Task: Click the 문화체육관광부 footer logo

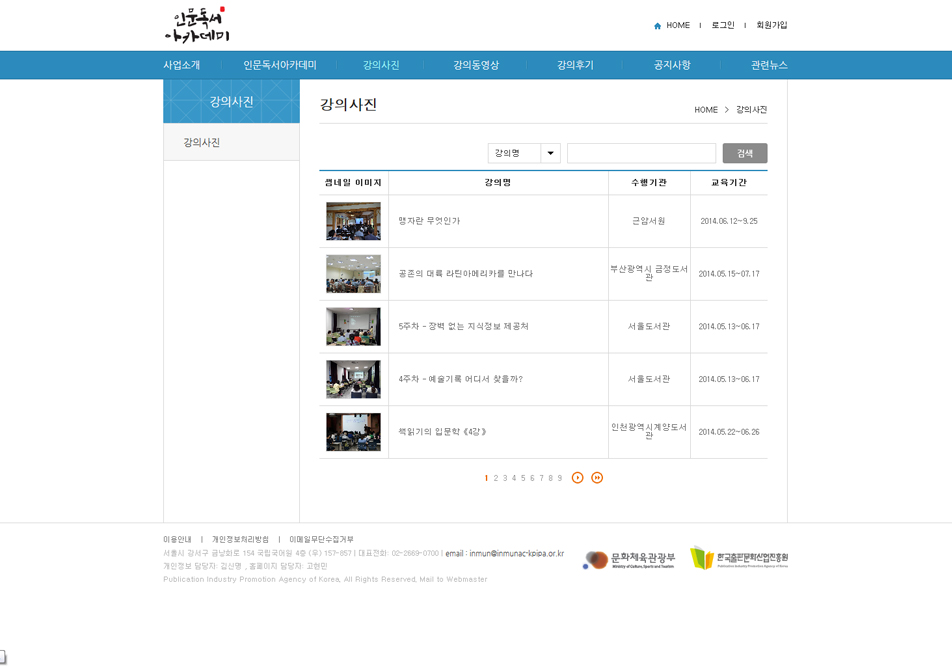Action: (x=629, y=559)
